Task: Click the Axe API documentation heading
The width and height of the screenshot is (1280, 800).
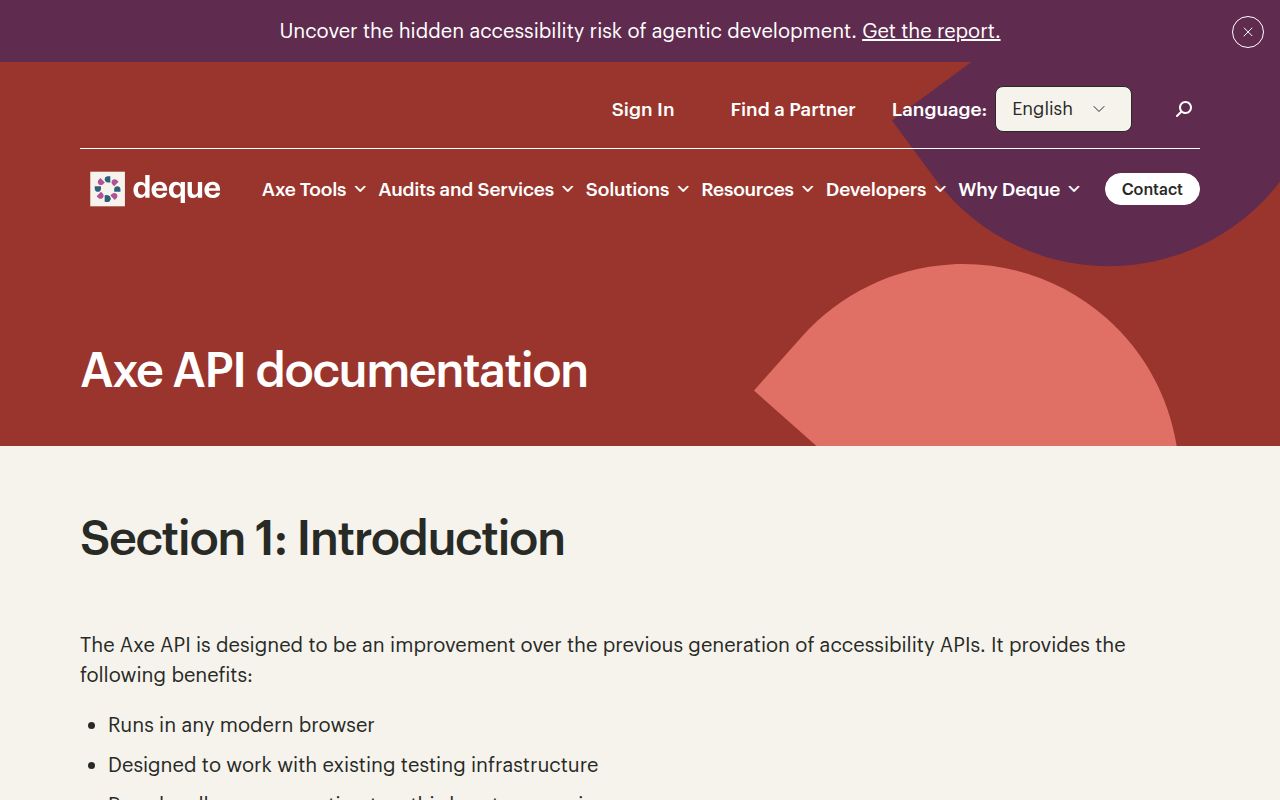Action: (334, 370)
